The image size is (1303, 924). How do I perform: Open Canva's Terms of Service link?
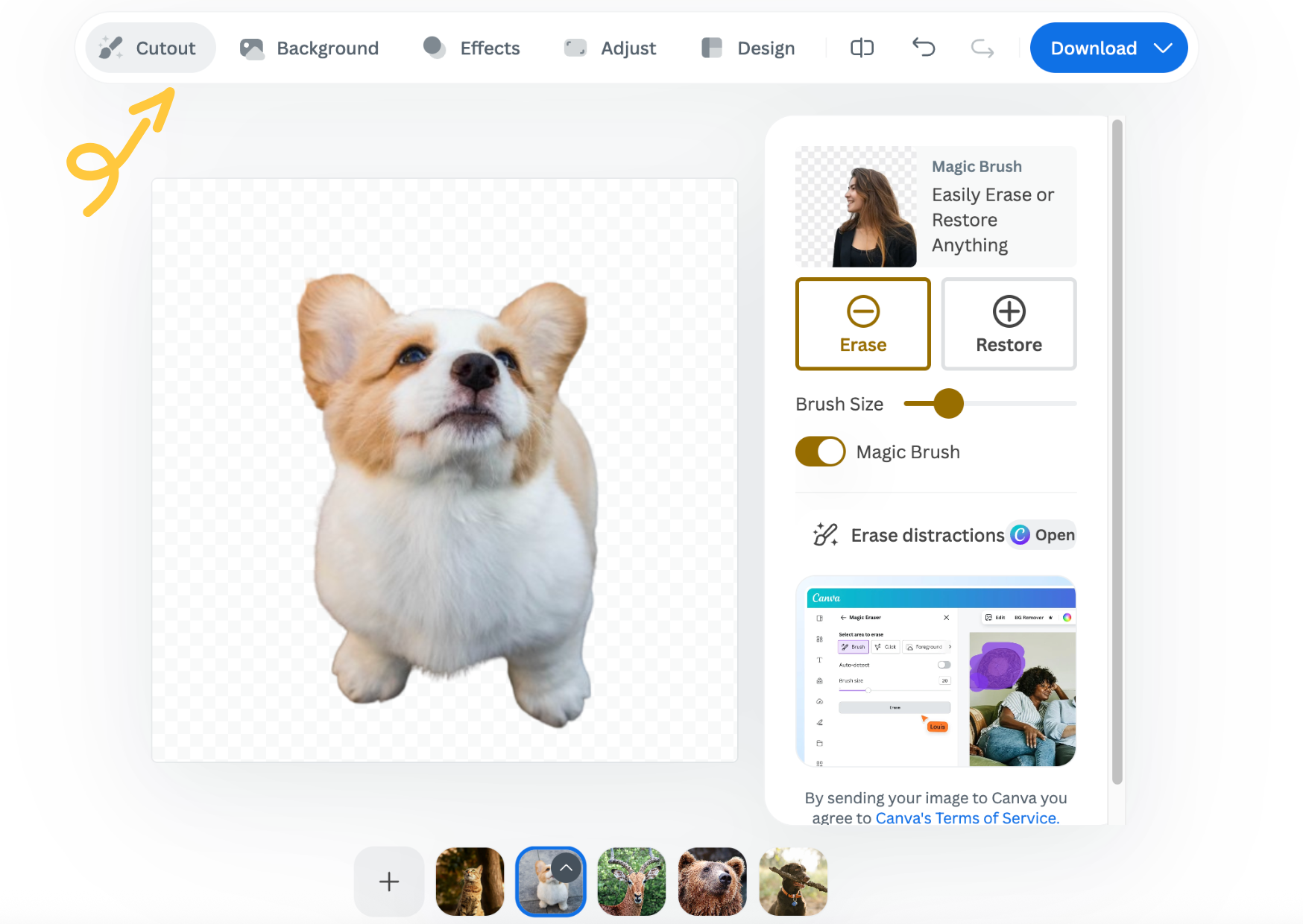pos(968,817)
